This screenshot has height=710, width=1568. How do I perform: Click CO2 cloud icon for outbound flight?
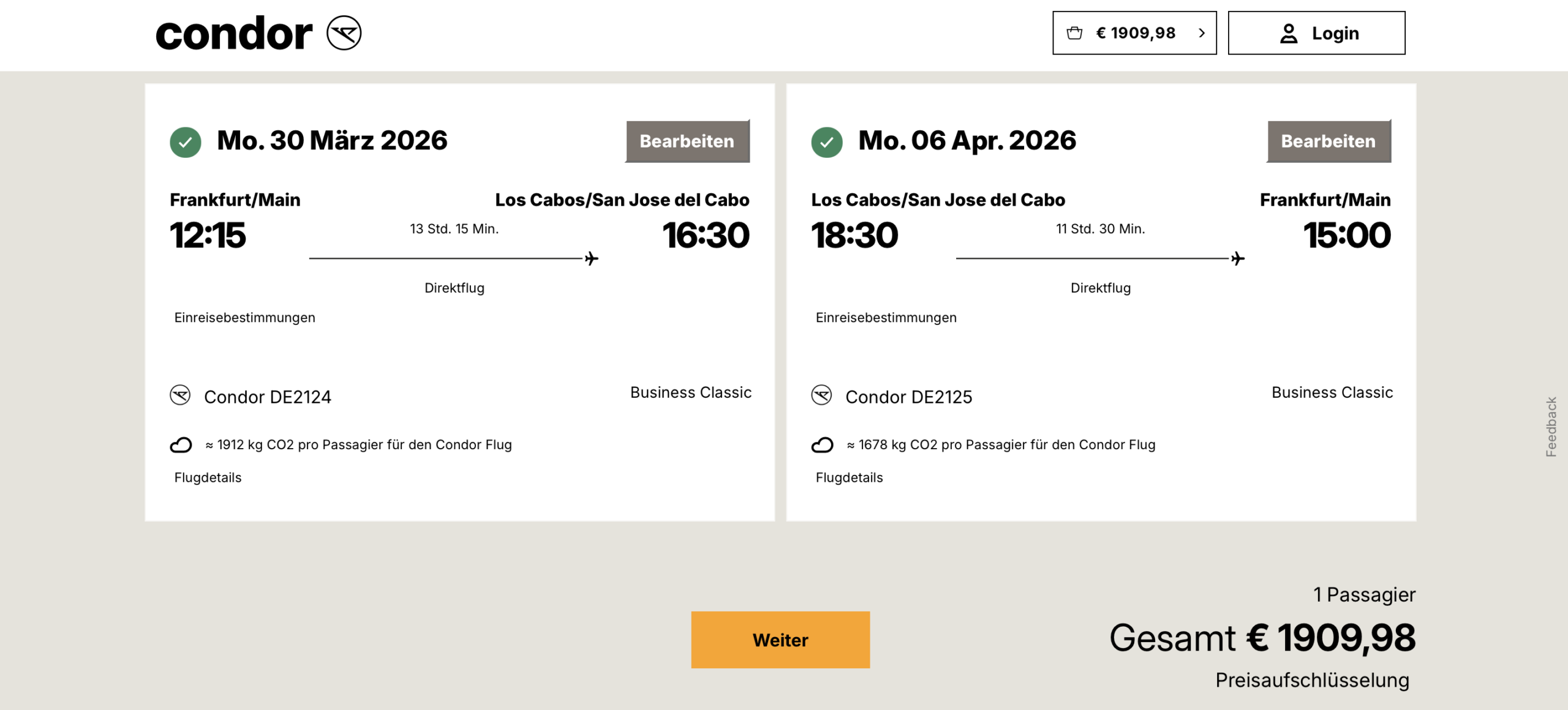click(x=181, y=445)
